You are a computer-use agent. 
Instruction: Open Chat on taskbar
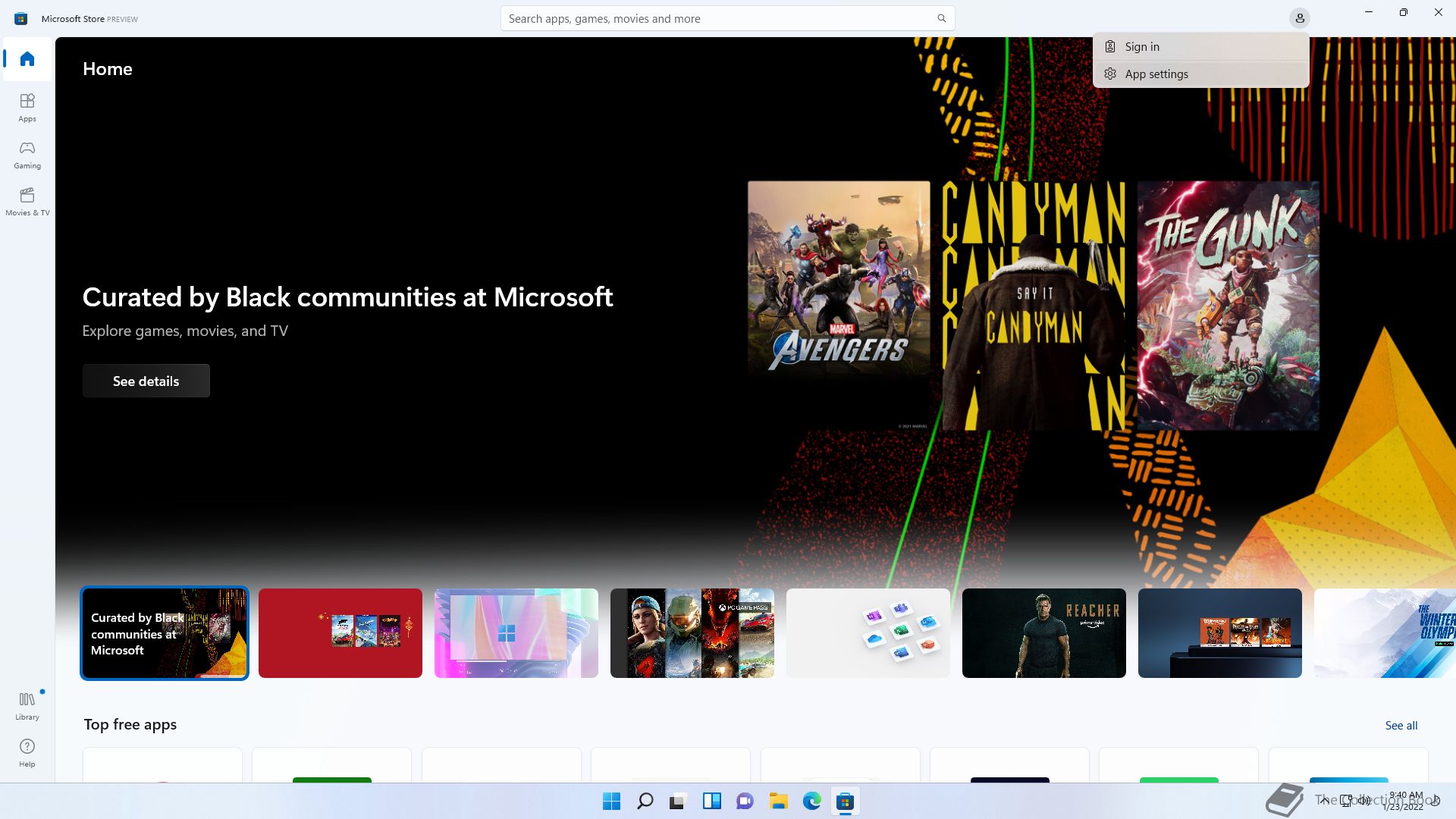[x=745, y=801]
